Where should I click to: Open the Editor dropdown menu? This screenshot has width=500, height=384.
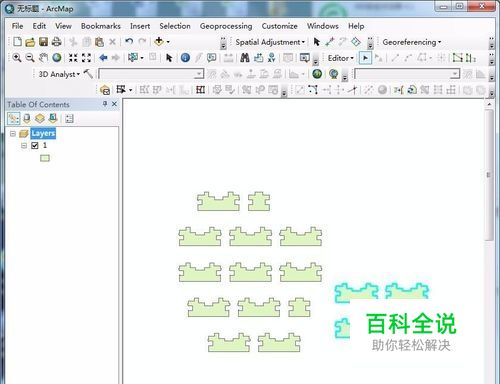click(x=341, y=58)
